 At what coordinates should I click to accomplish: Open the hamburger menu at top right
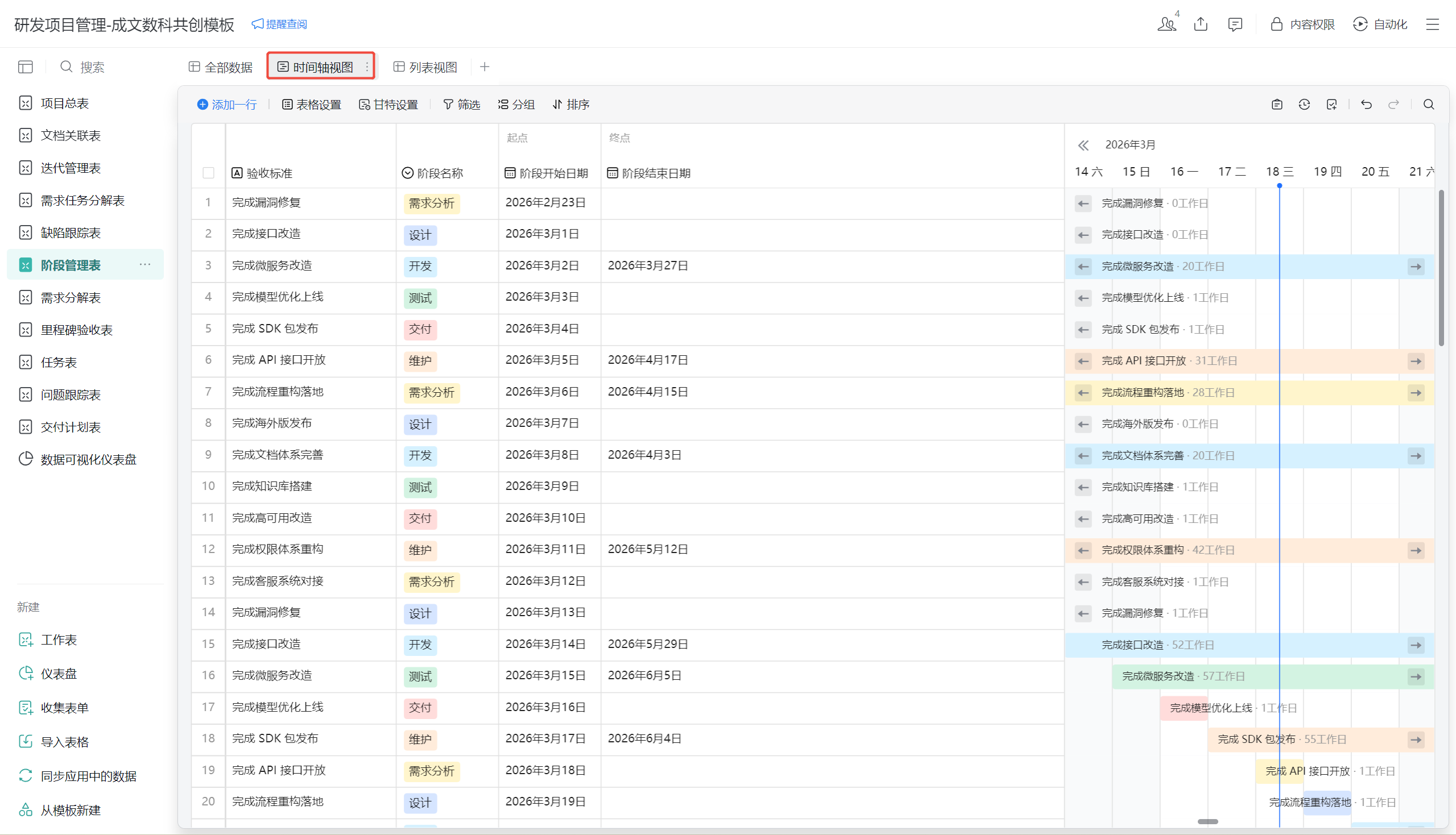1433,24
